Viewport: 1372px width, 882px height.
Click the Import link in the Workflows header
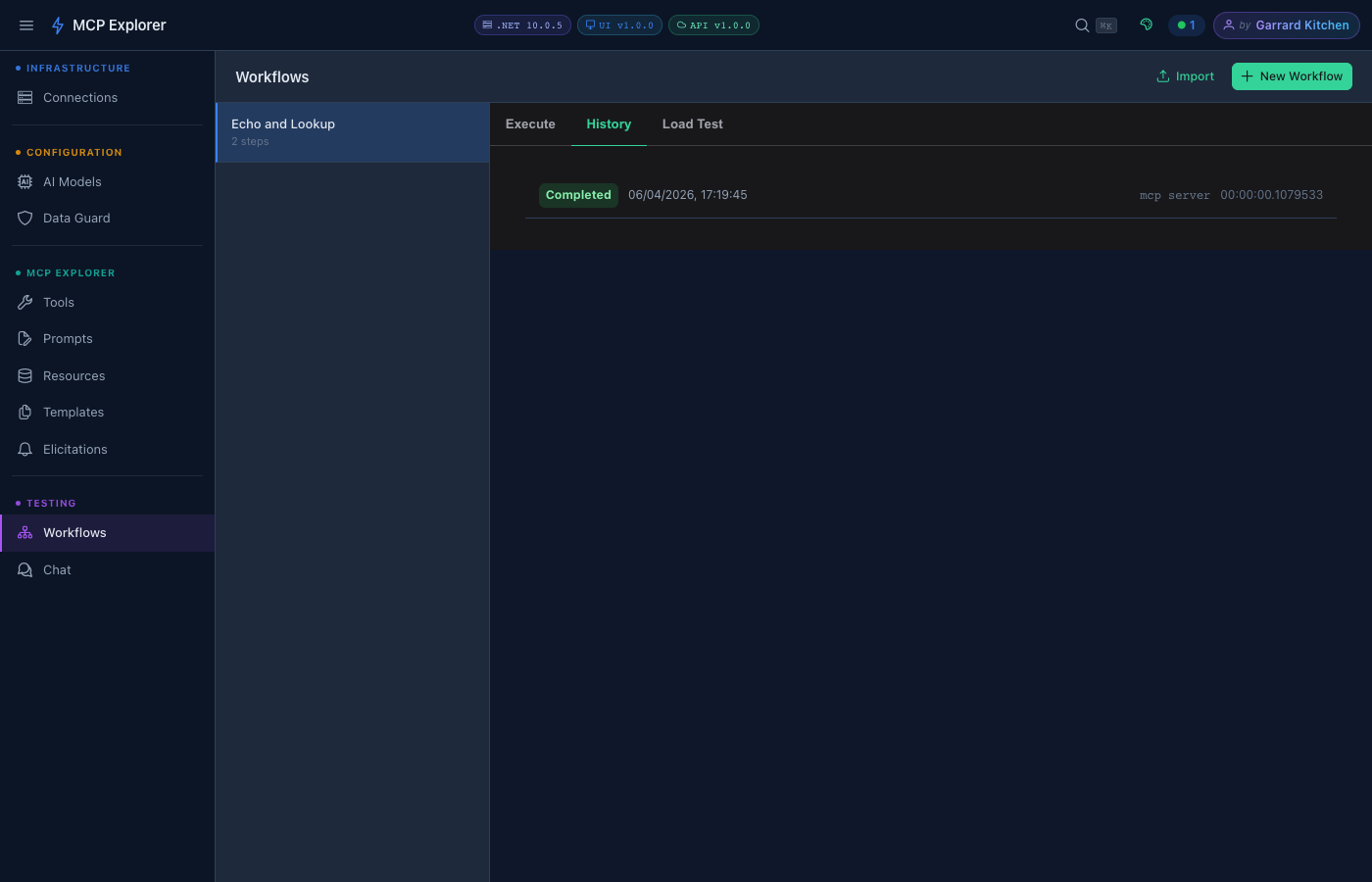pos(1185,75)
